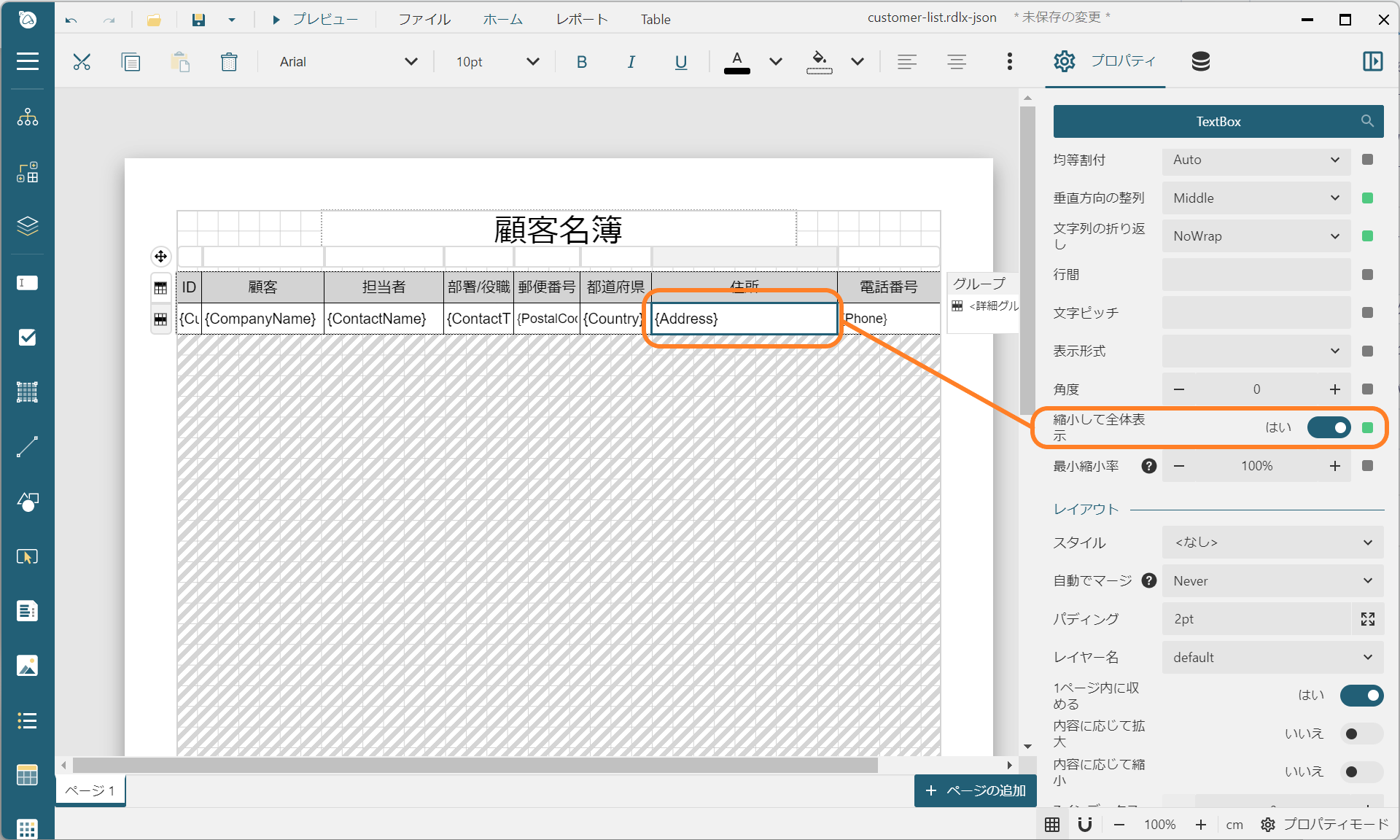1400x840 pixels.
Task: Open the スタイル <なし> dropdown
Action: point(1272,542)
